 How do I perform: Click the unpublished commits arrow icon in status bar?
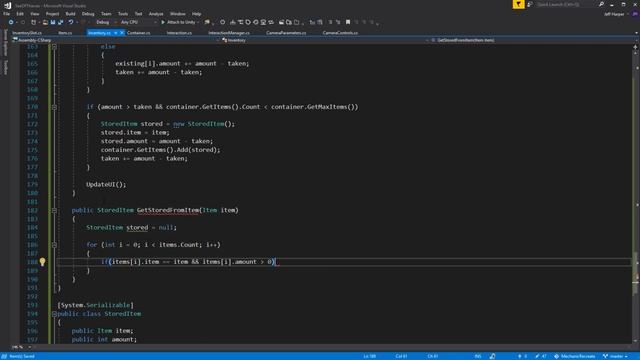tap(520, 356)
